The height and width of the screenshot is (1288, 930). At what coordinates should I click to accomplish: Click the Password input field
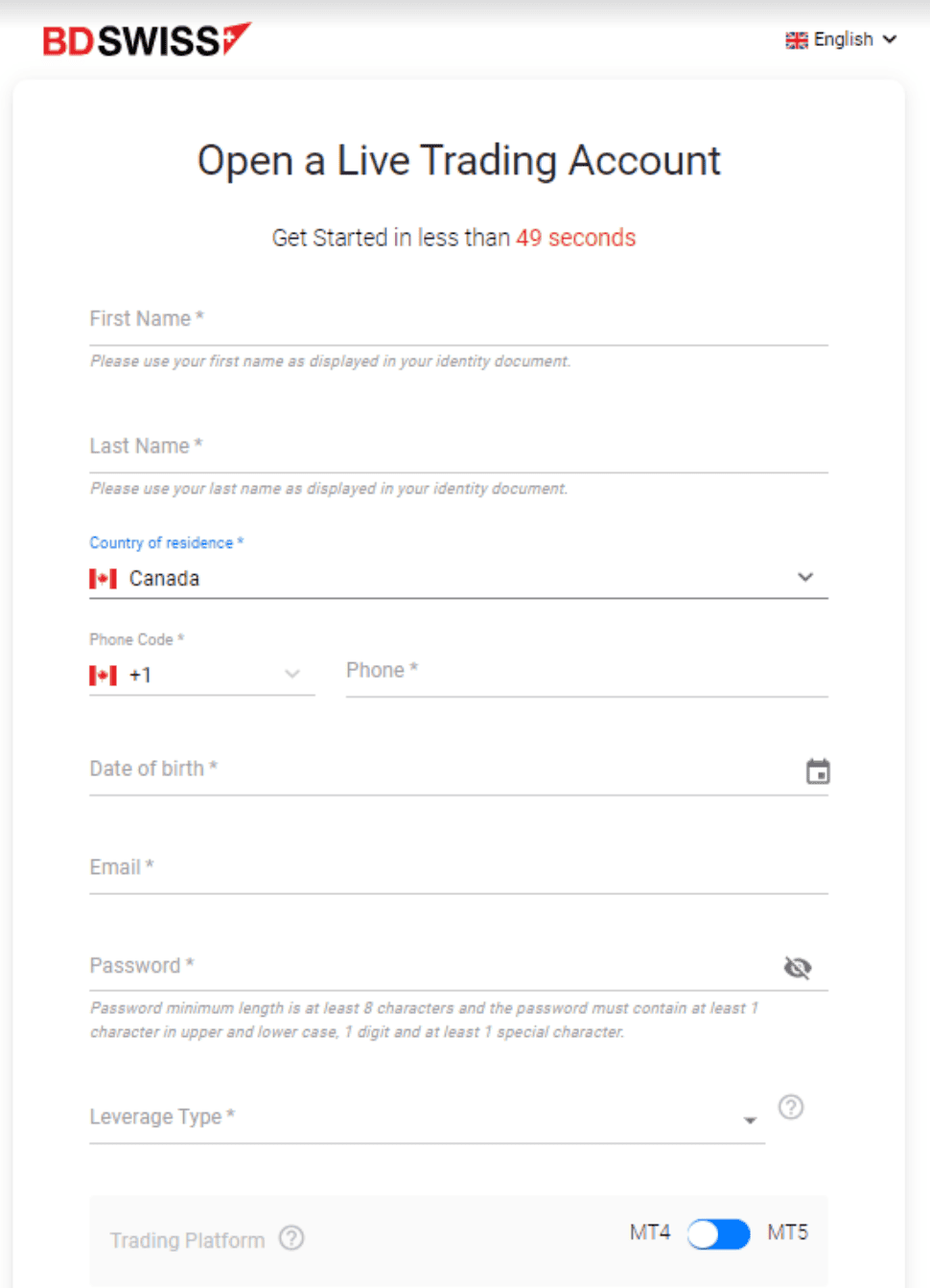pyautogui.click(x=384, y=967)
